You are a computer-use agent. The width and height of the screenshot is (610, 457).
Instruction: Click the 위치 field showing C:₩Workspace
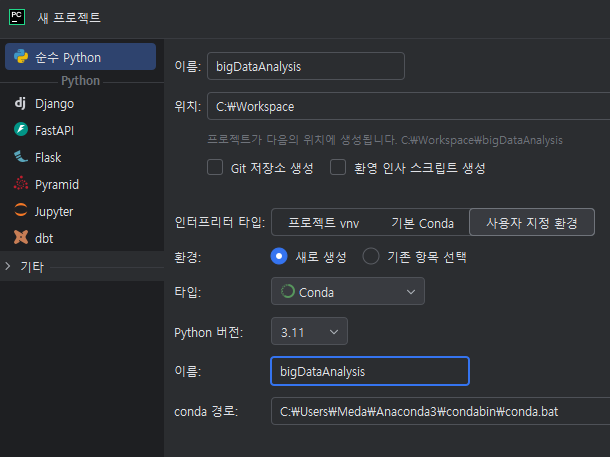coord(408,106)
